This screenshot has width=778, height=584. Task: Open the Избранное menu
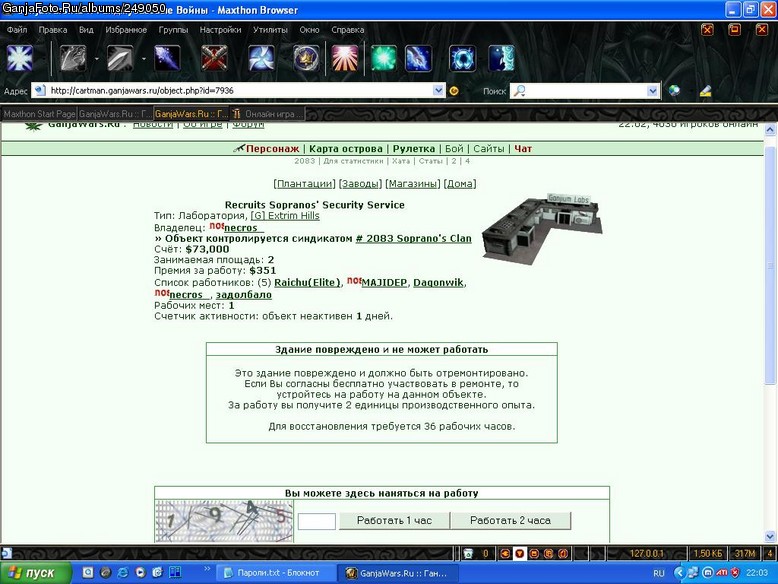click(x=126, y=30)
